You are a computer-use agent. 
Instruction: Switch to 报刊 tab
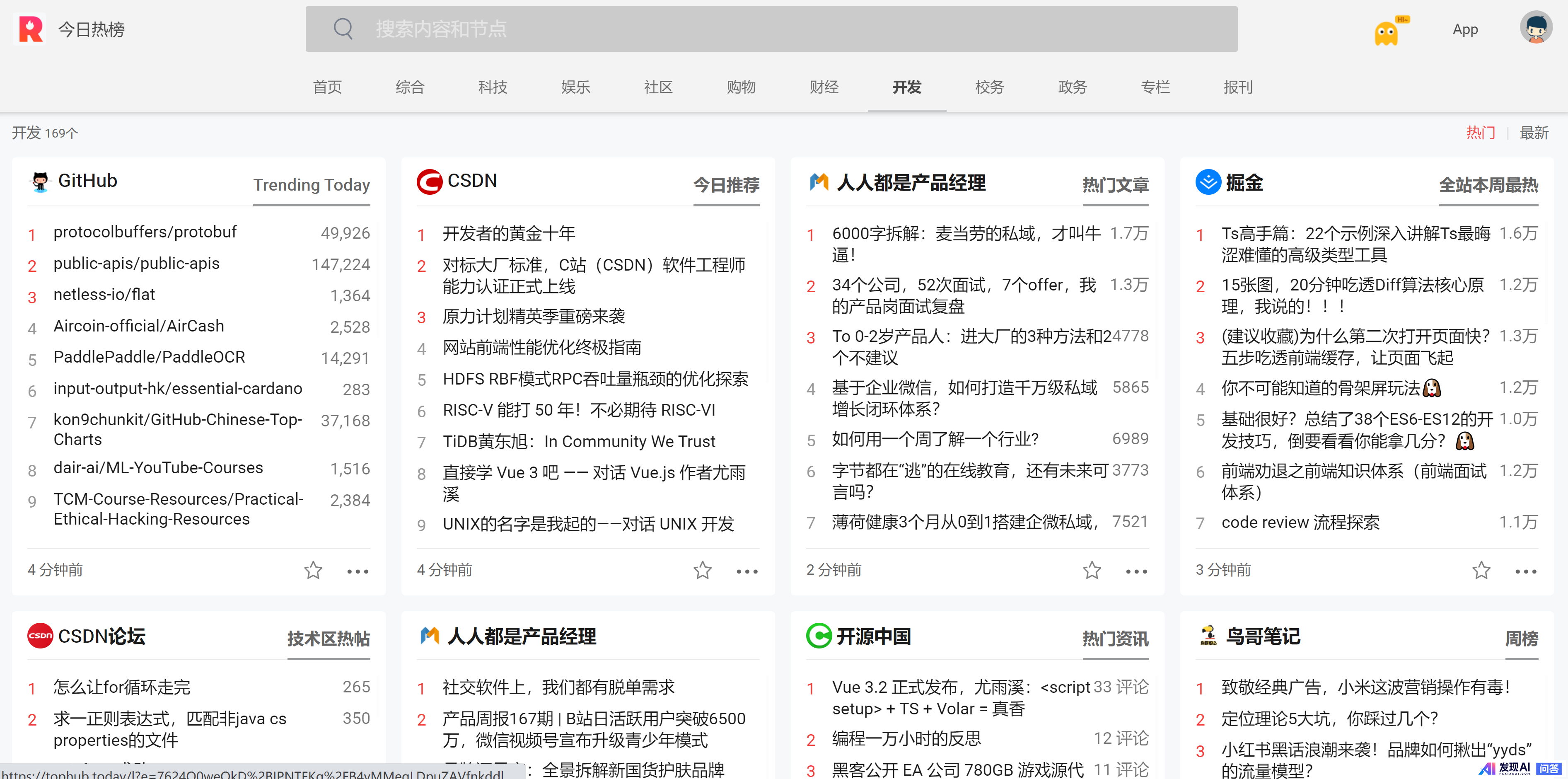[x=1238, y=87]
